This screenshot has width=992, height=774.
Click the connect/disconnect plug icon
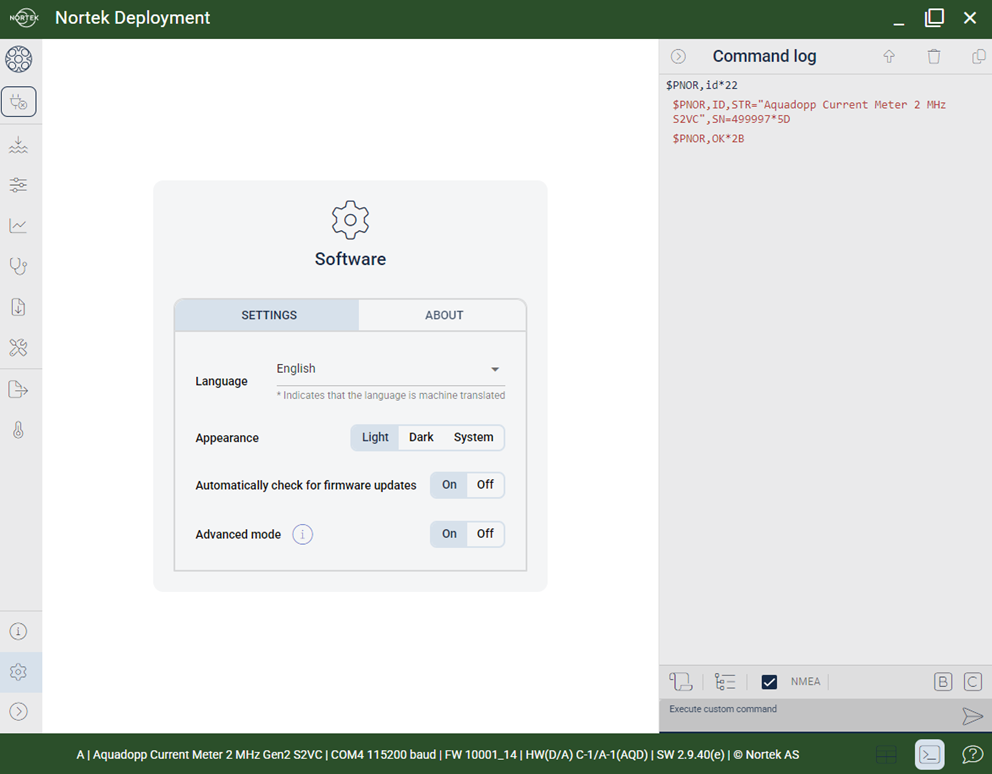point(18,102)
